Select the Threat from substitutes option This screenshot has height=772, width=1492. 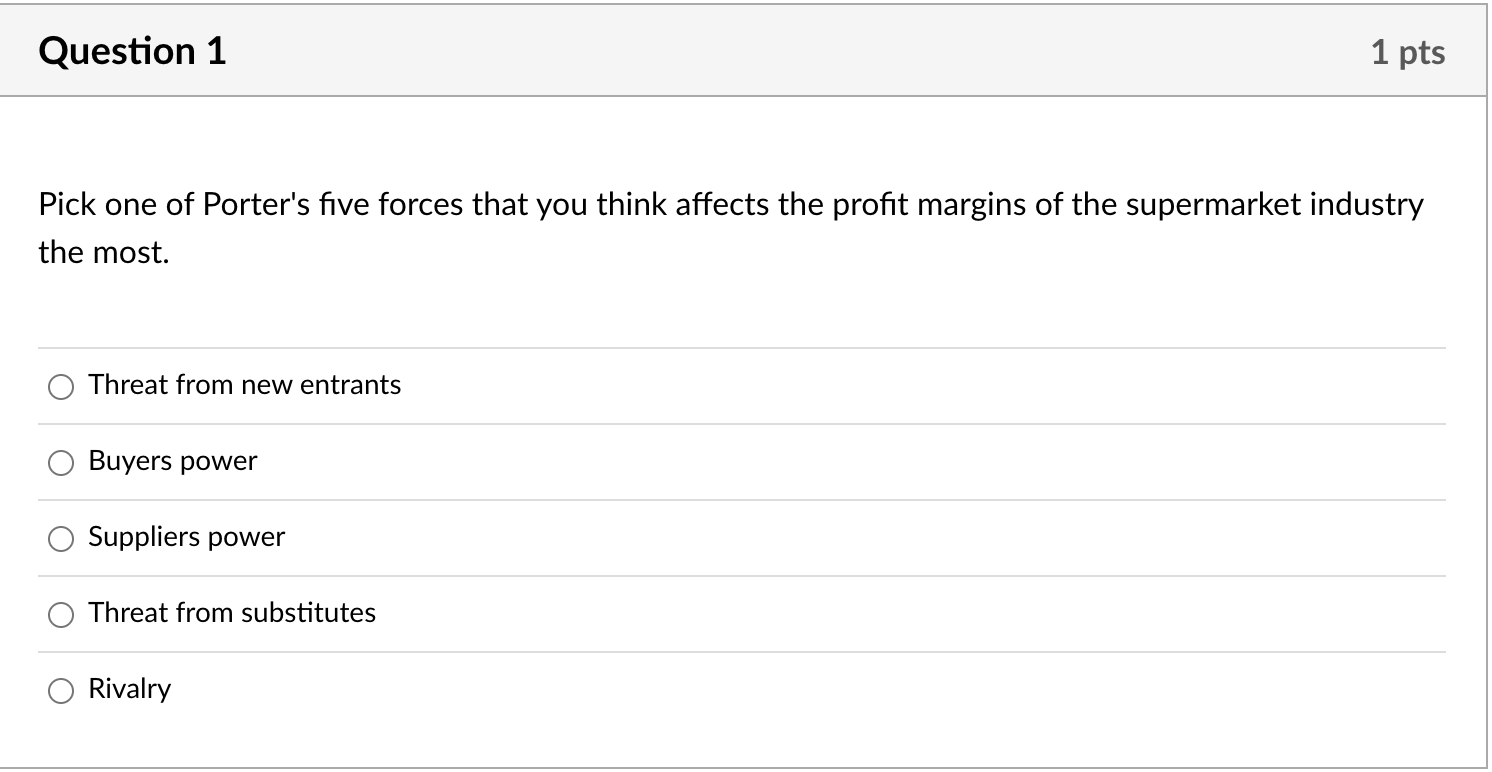pos(60,614)
